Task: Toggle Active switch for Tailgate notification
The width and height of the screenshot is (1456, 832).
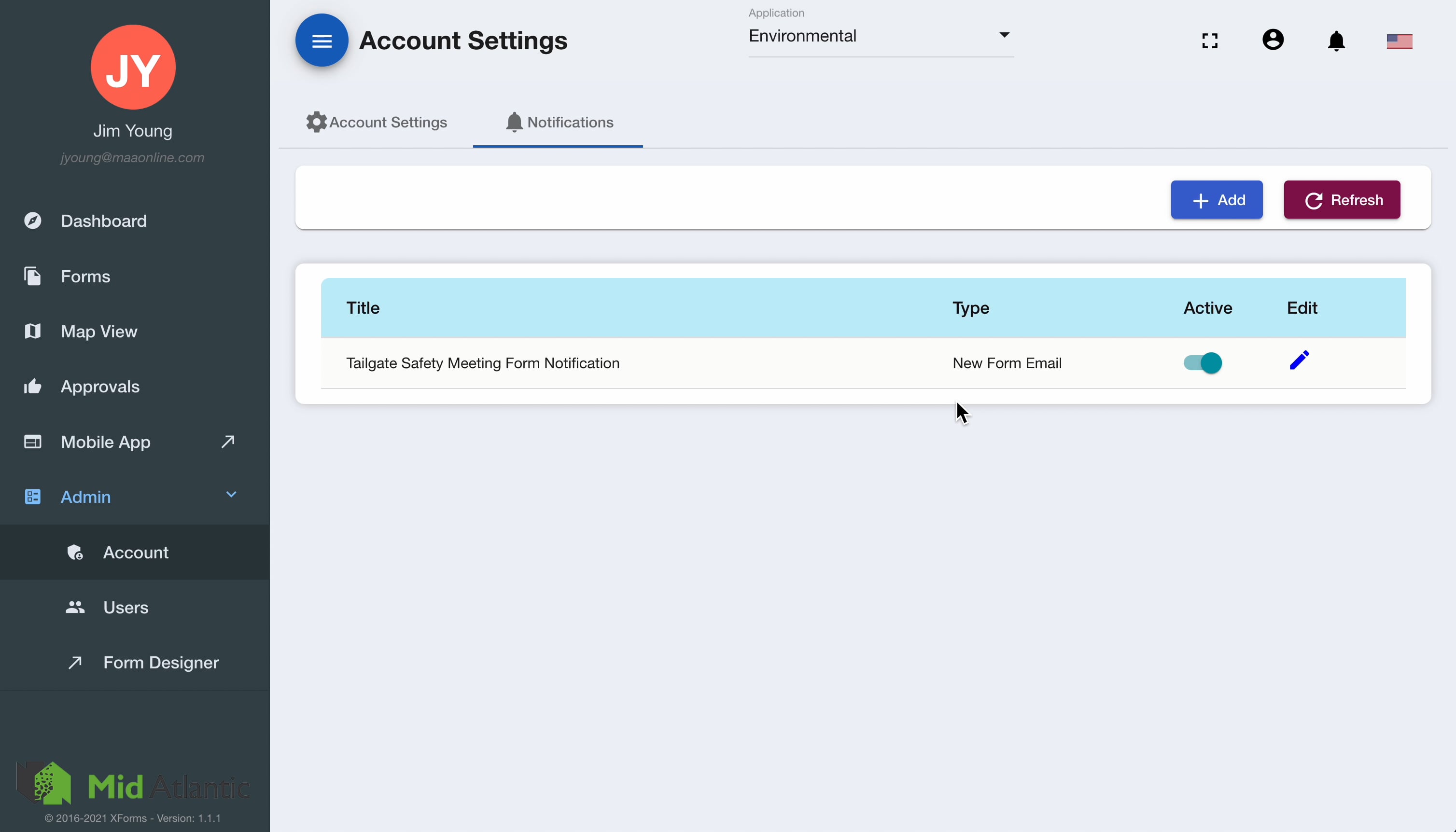Action: pos(1202,363)
